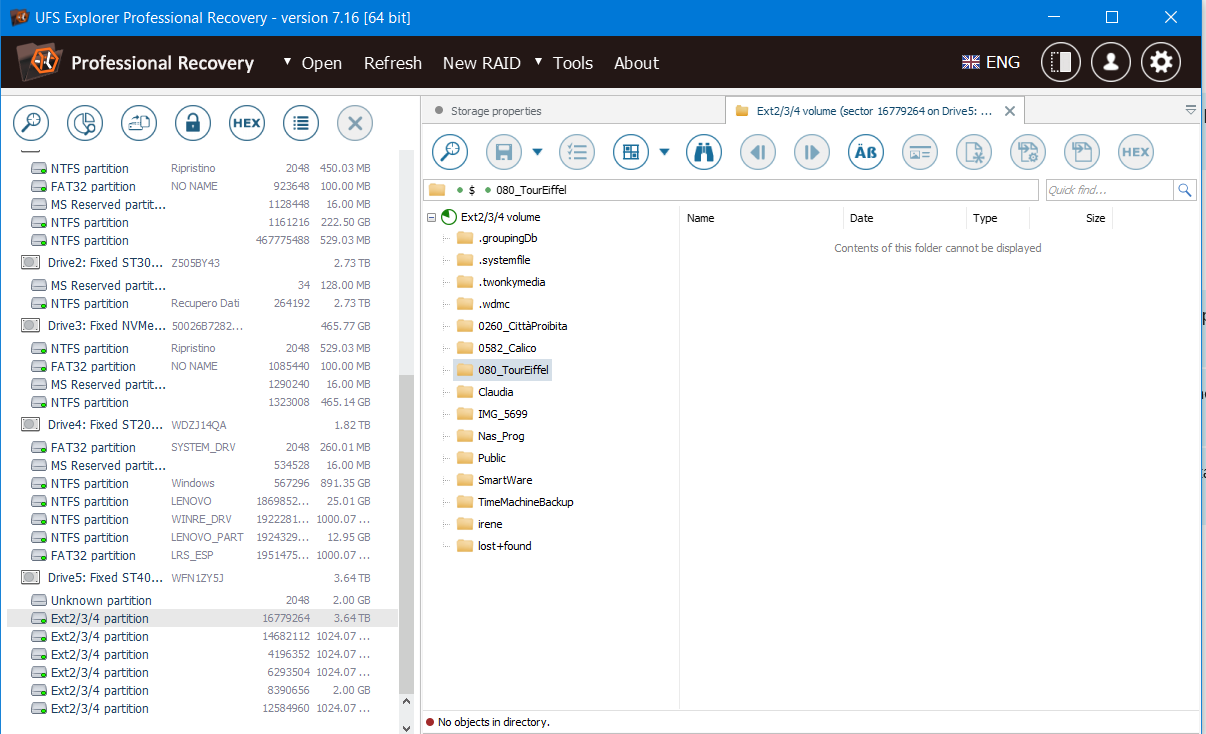Select the 0260_CittàProibita folder
This screenshot has width=1206, height=734.
[x=522, y=326]
